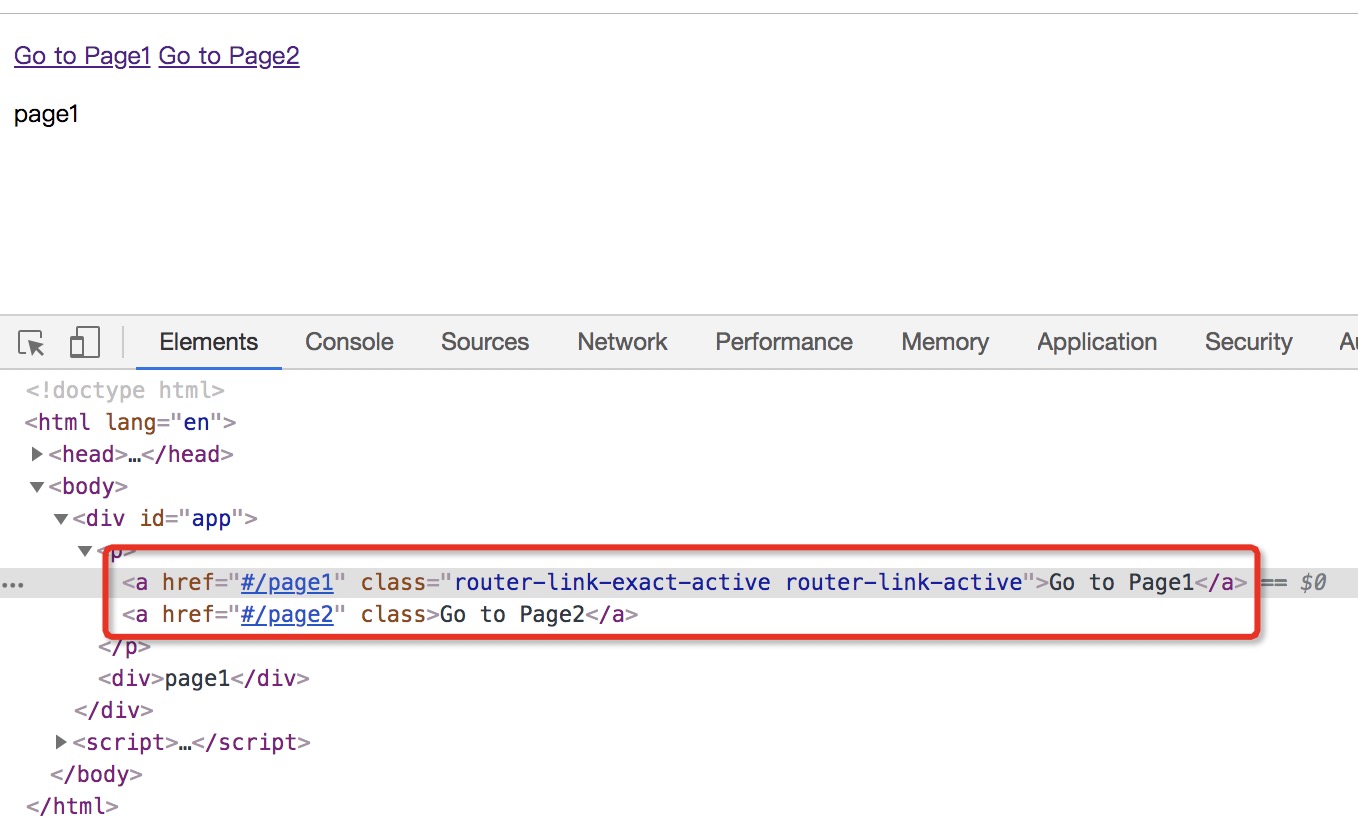Viewport: 1358px width, 832px height.
Task: Open the Sources tab
Action: click(x=485, y=342)
